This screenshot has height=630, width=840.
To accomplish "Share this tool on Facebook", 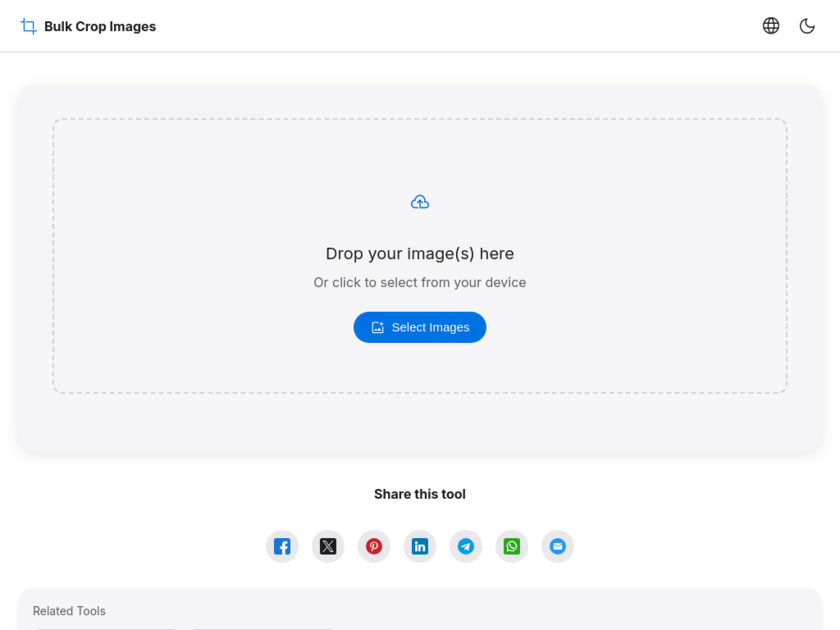I will click(x=282, y=546).
